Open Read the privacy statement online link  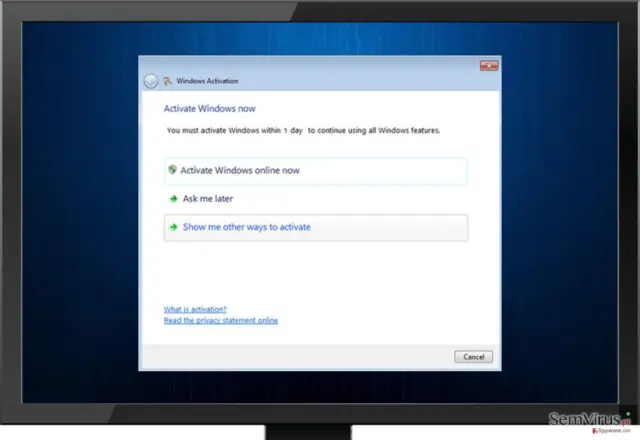pyautogui.click(x=221, y=320)
